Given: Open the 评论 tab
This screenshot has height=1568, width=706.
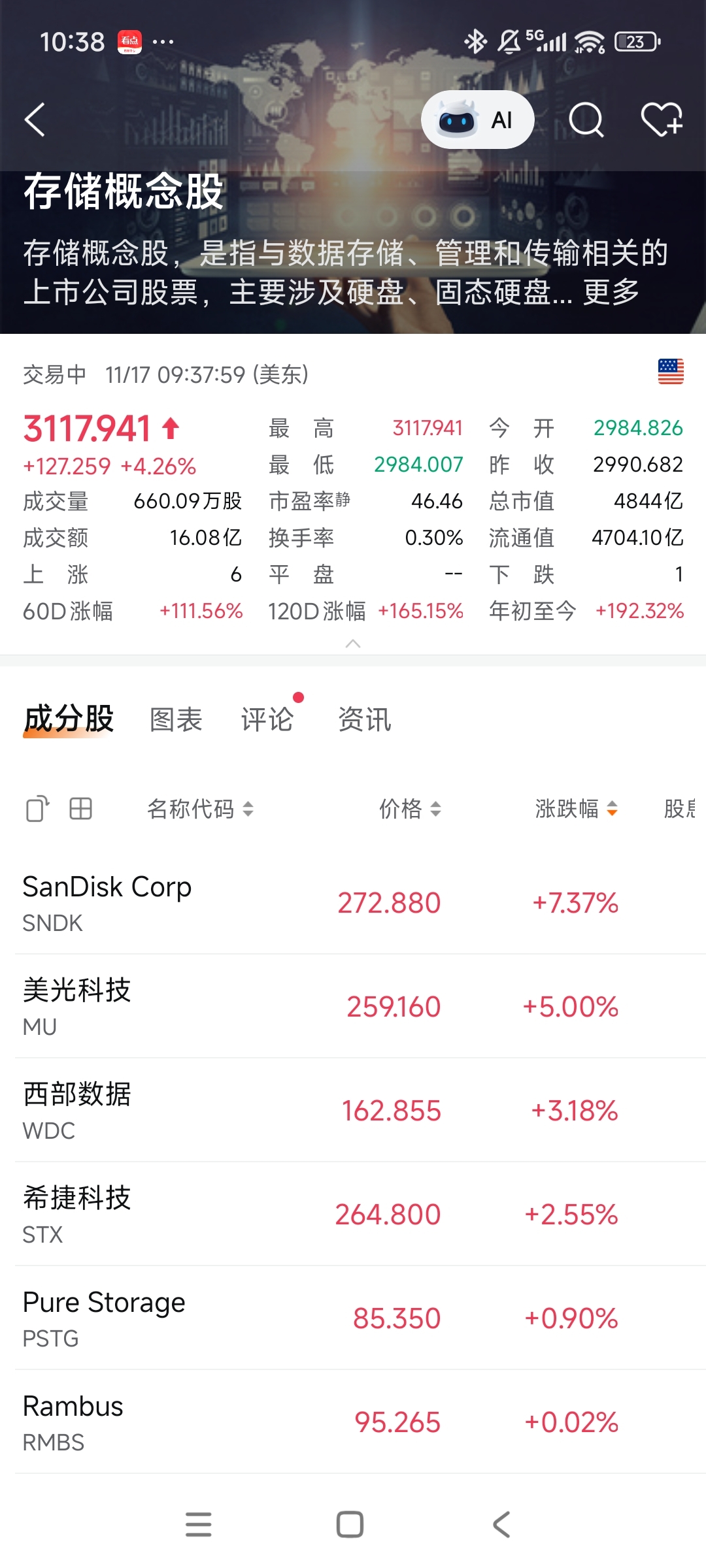Looking at the screenshot, I should pos(267,720).
